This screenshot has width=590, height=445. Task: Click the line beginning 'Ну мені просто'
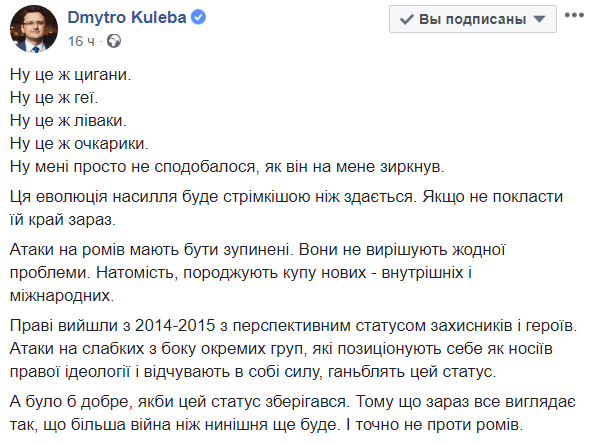227,166
